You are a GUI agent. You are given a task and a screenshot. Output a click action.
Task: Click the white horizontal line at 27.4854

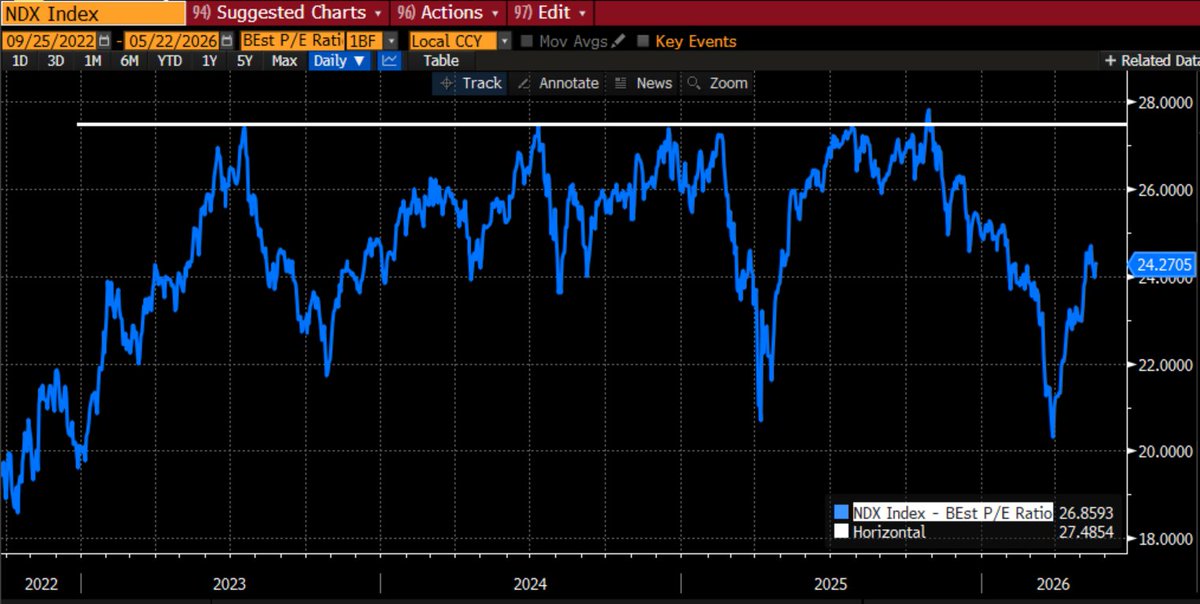click(x=603, y=124)
